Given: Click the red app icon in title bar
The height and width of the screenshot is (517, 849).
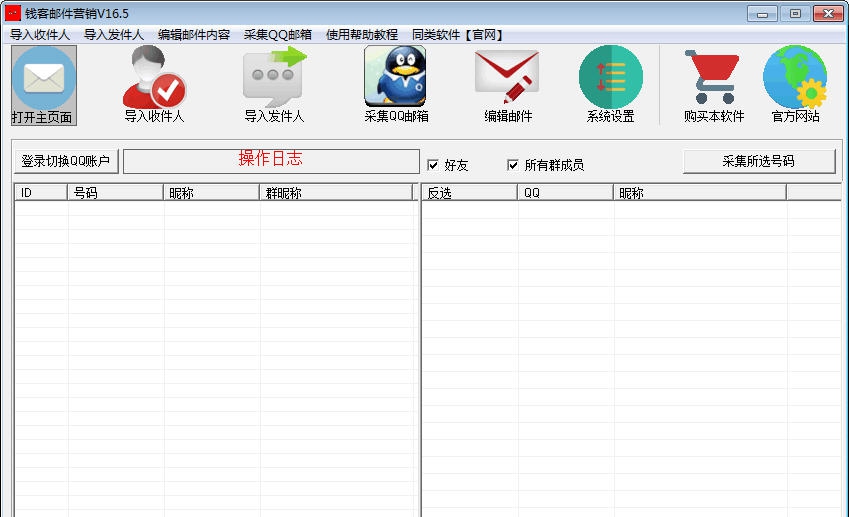Looking at the screenshot, I should tap(12, 13).
